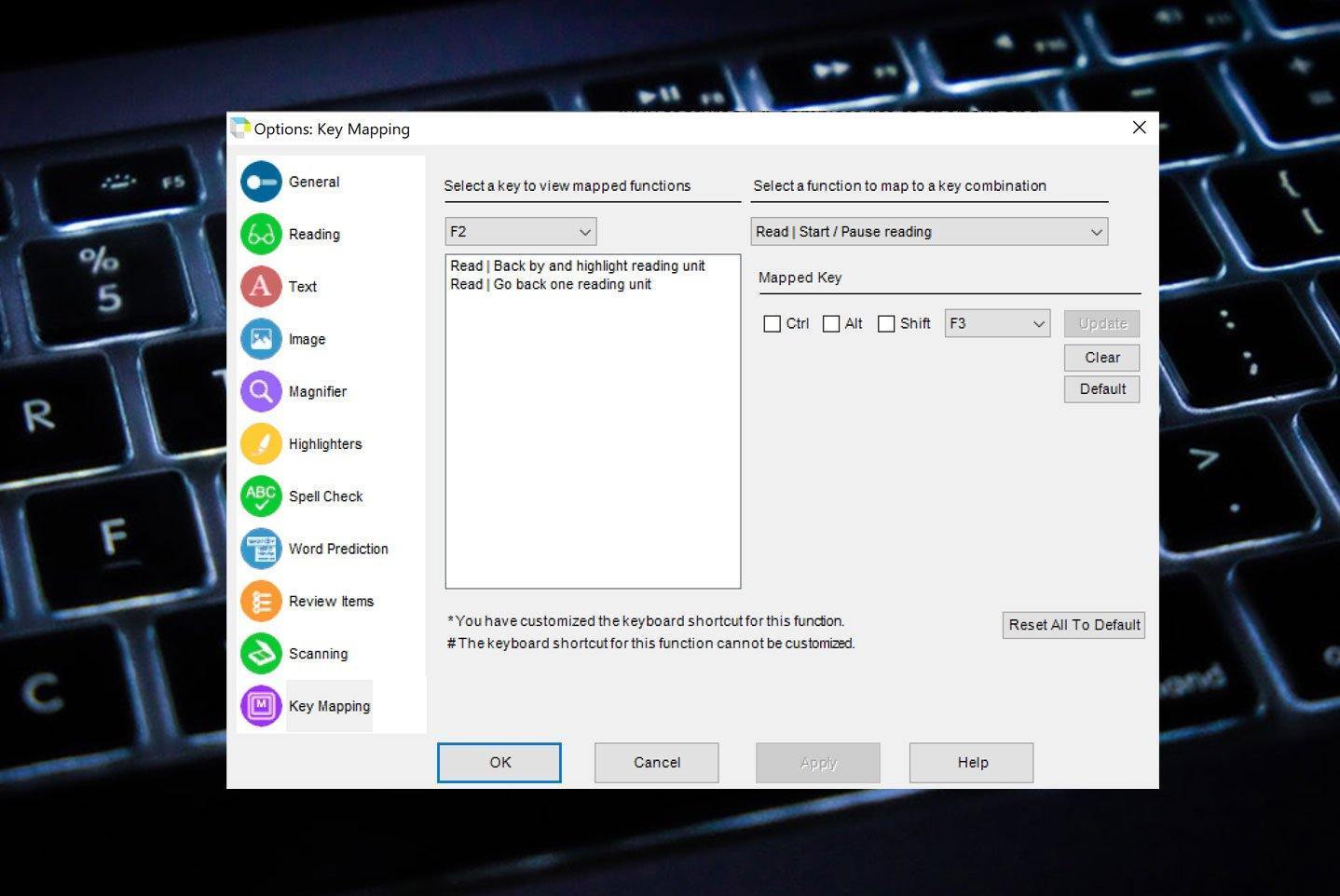Click the red Text icon
The height and width of the screenshot is (896, 1340).
(261, 286)
